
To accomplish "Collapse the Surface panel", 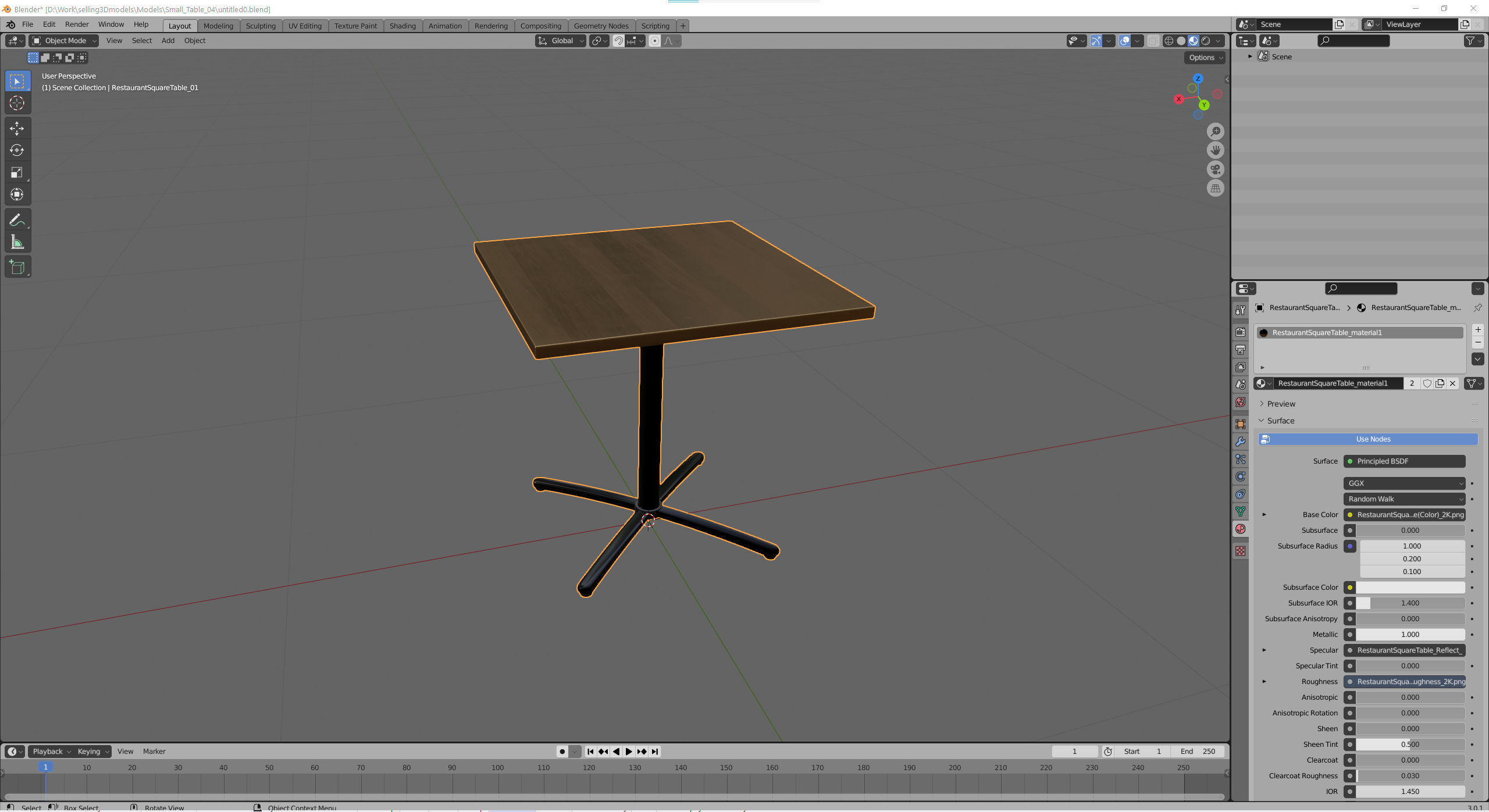I will [x=1280, y=421].
